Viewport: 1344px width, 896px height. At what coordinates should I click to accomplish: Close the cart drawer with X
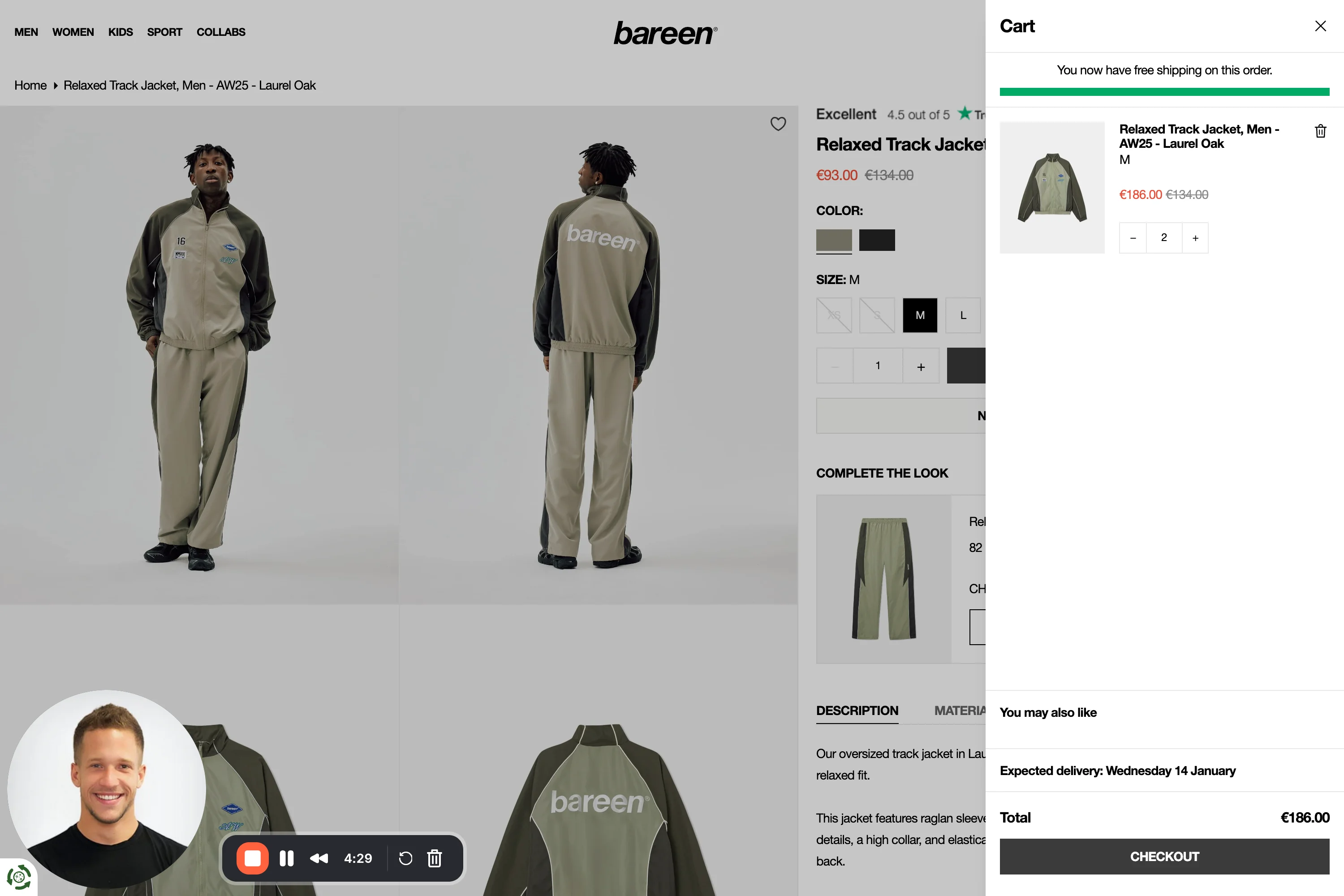pyautogui.click(x=1320, y=26)
